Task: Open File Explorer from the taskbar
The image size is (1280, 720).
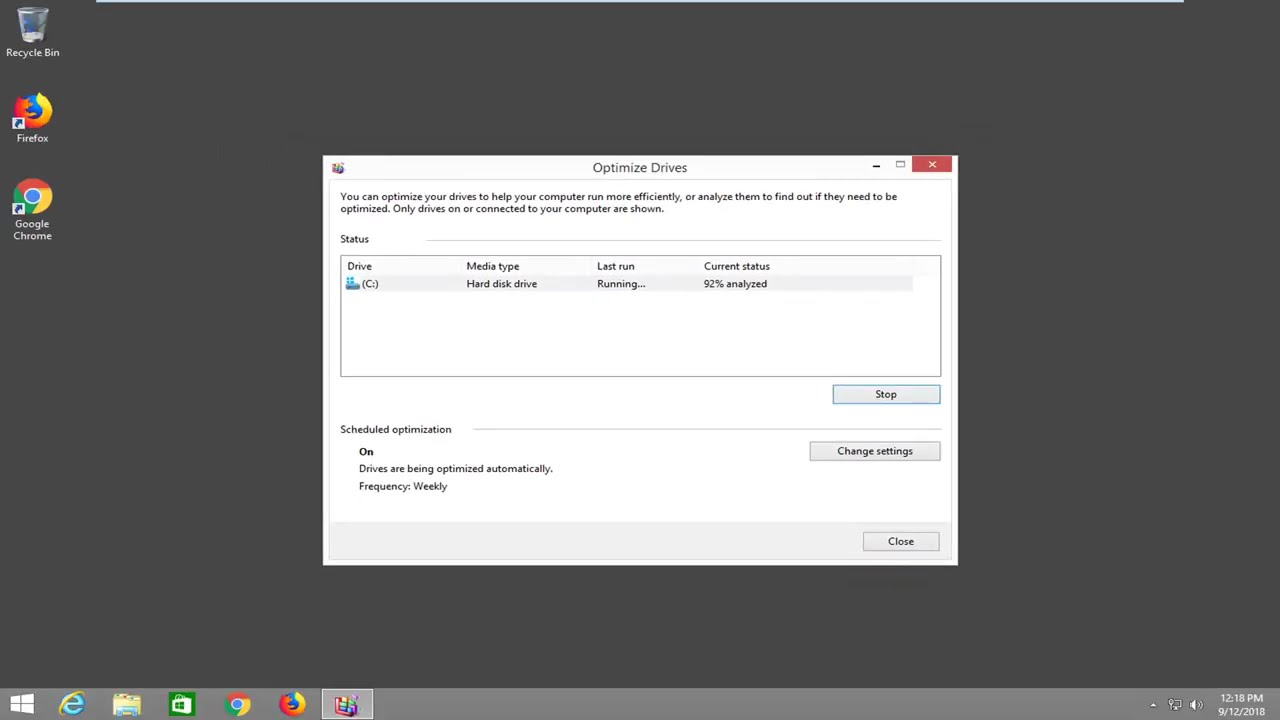Action: [127, 705]
